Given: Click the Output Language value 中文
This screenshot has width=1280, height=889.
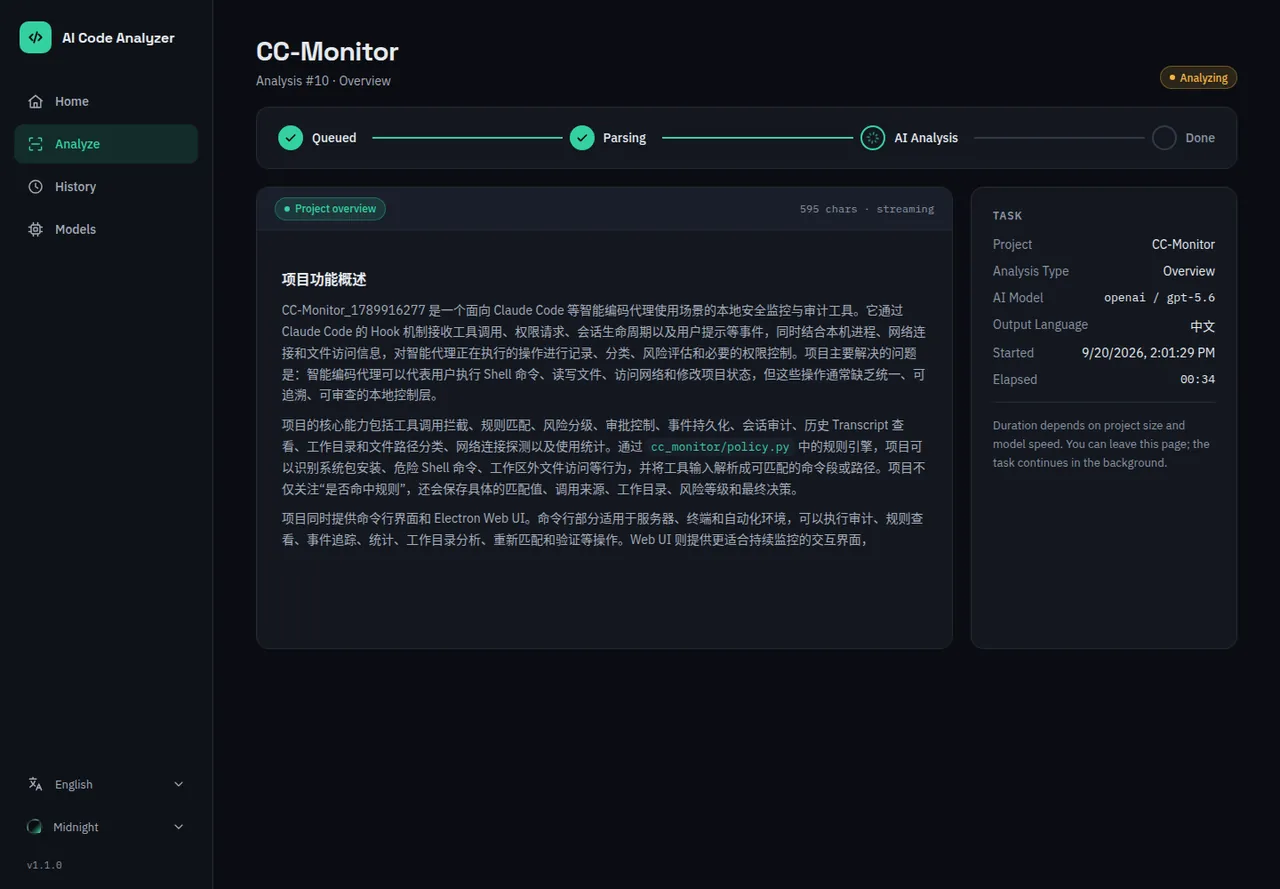Looking at the screenshot, I should (x=1203, y=326).
